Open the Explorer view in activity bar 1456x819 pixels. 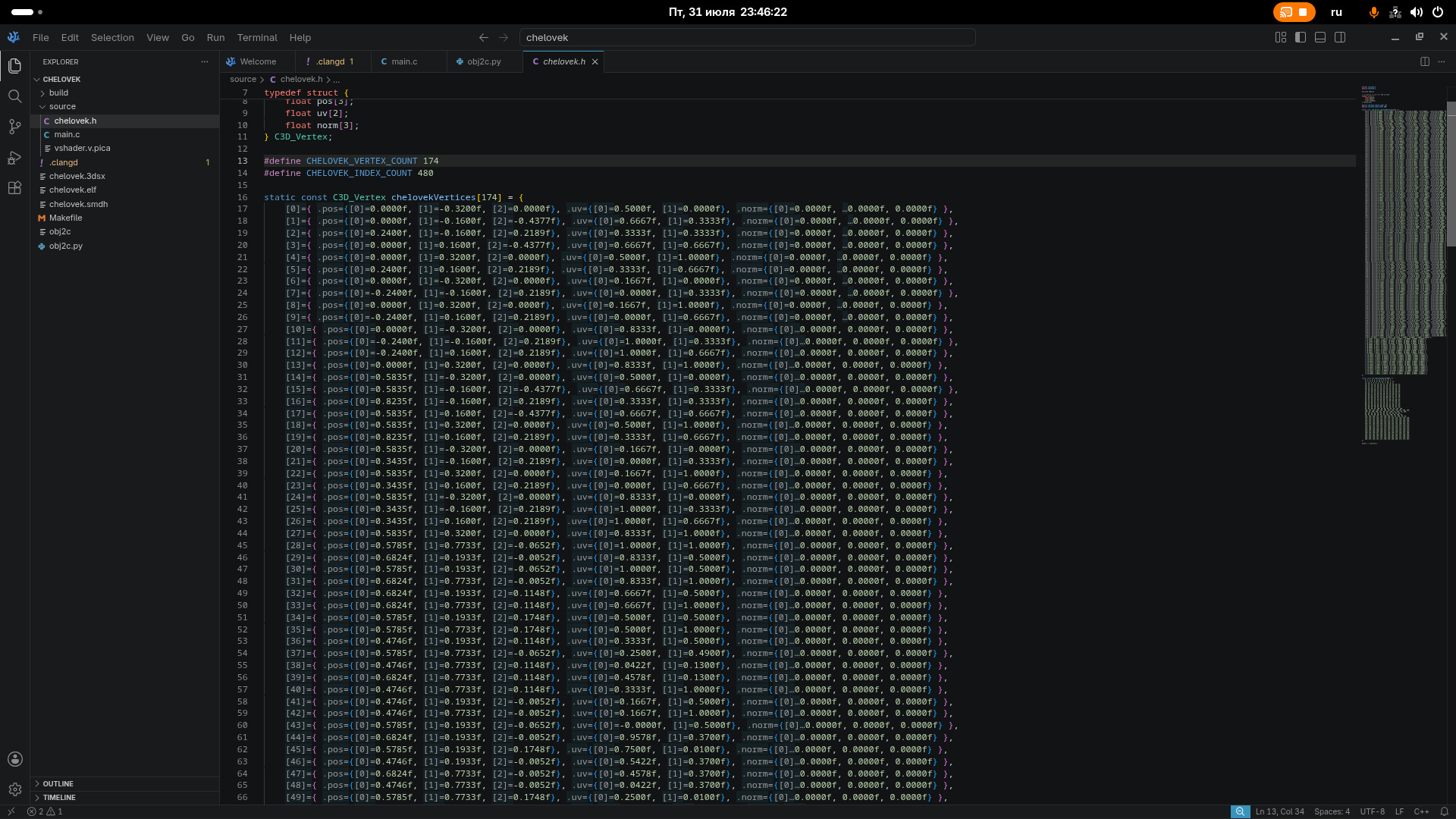pos(14,66)
